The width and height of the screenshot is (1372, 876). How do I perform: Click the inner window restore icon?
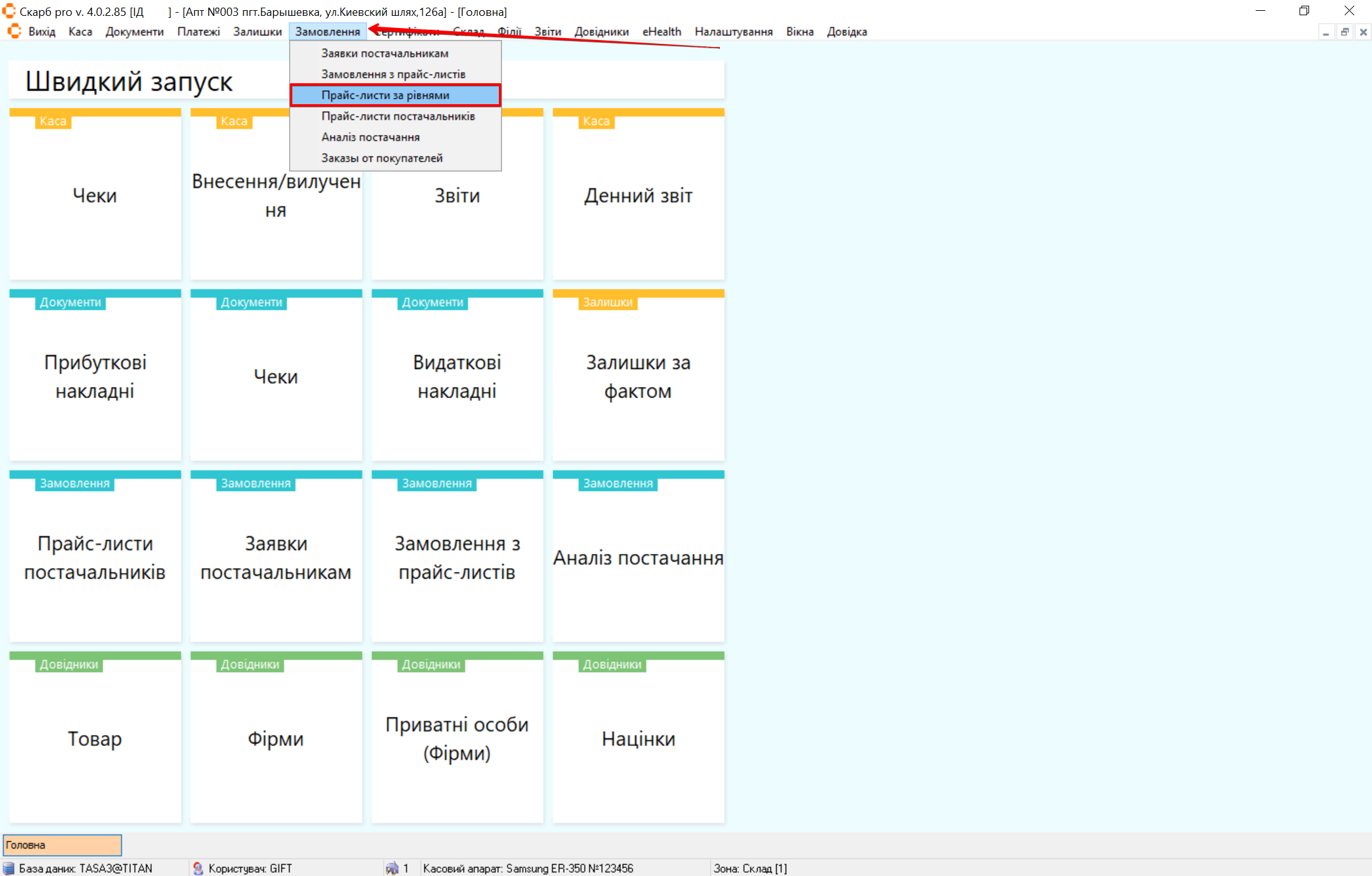pos(1344,32)
